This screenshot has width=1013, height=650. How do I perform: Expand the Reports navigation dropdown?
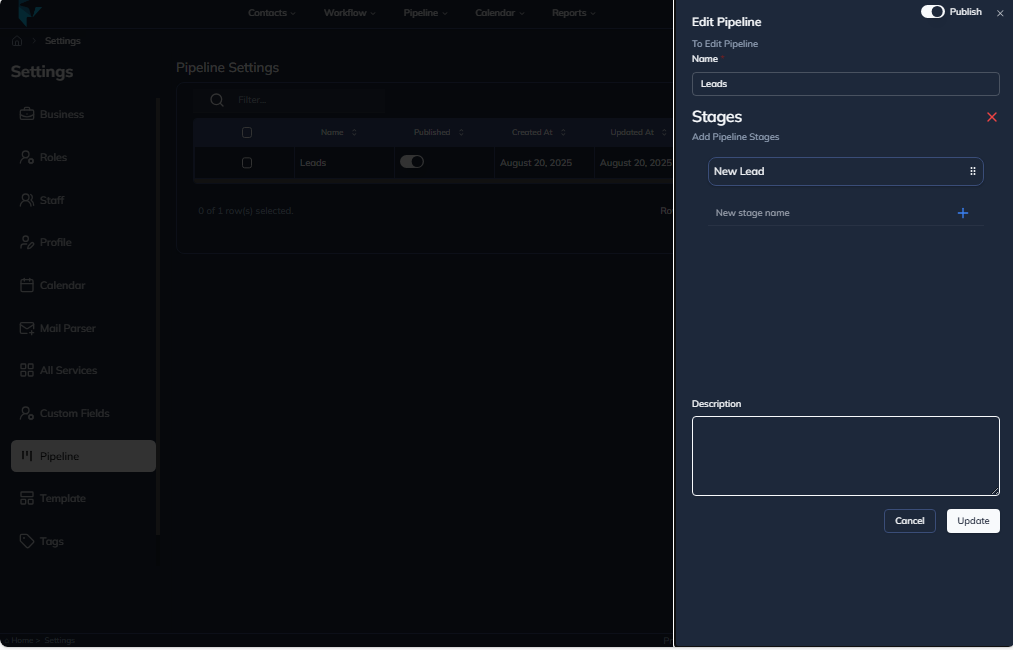[x=573, y=12]
